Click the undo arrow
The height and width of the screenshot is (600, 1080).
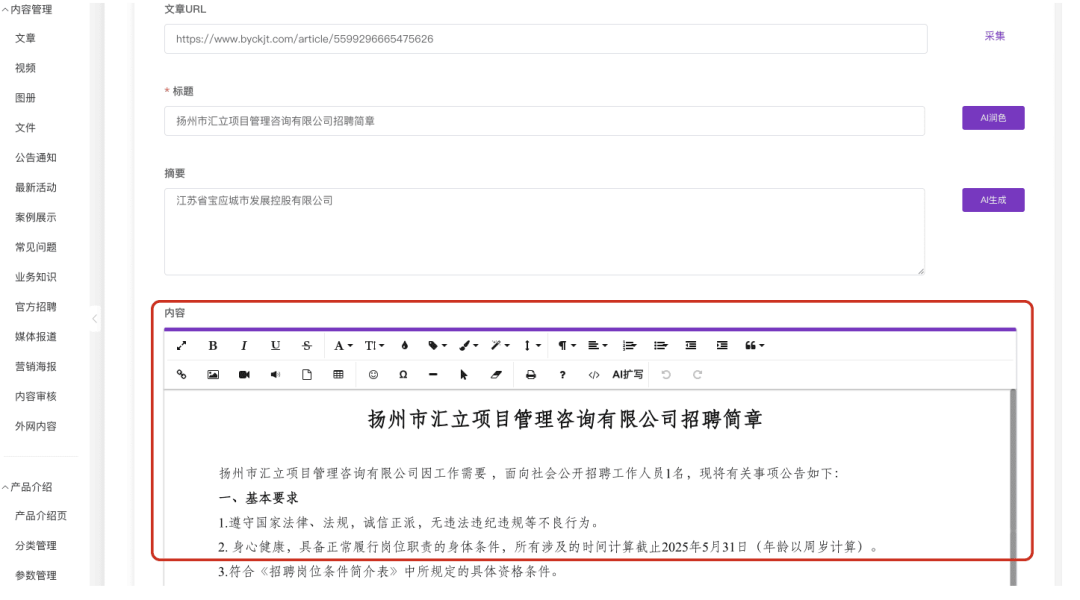[666, 375]
